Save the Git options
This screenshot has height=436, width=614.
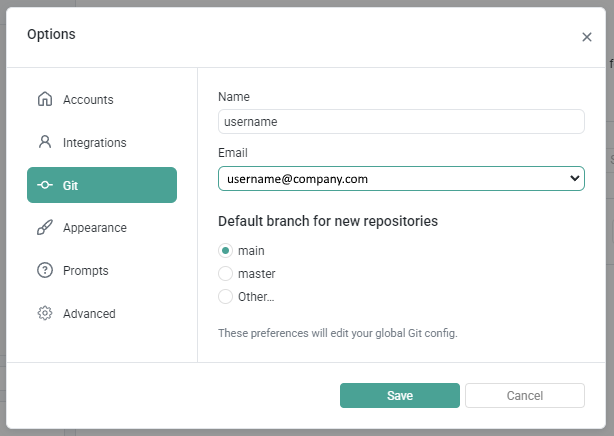tap(400, 395)
